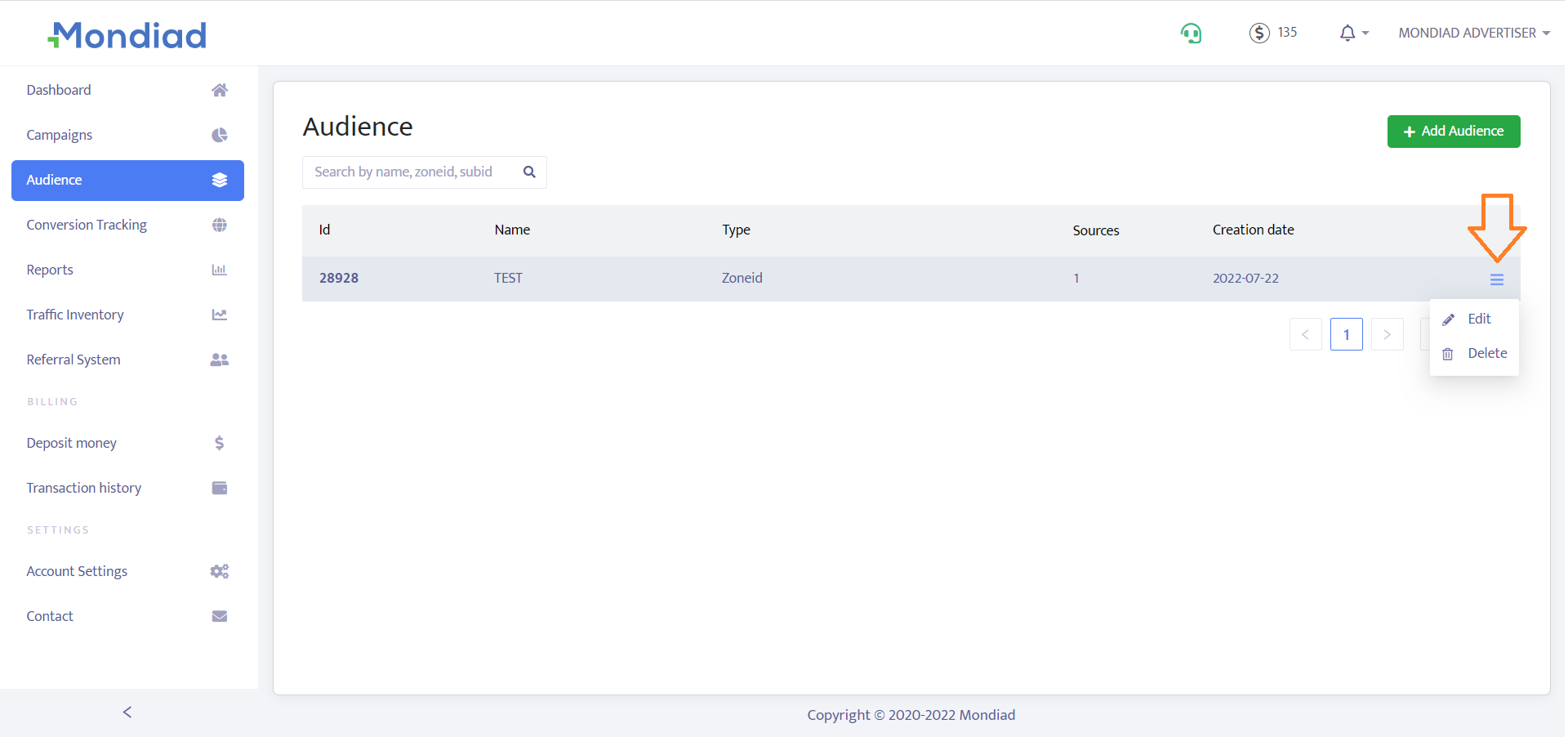Click the Mondiad logo
This screenshot has height=737, width=1568.
127,35
